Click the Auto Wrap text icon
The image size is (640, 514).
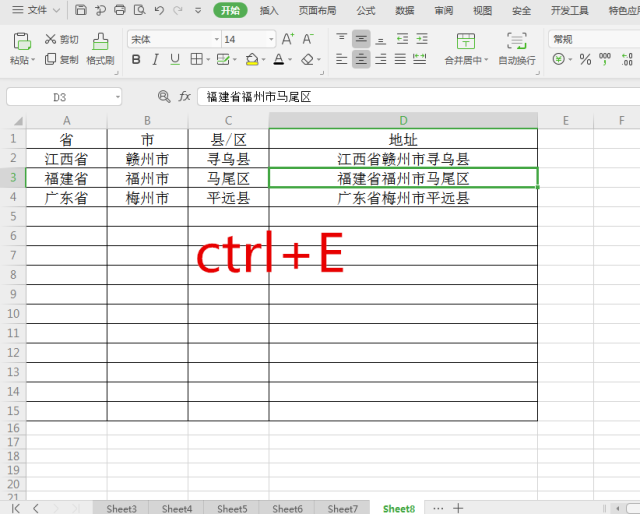(x=517, y=42)
